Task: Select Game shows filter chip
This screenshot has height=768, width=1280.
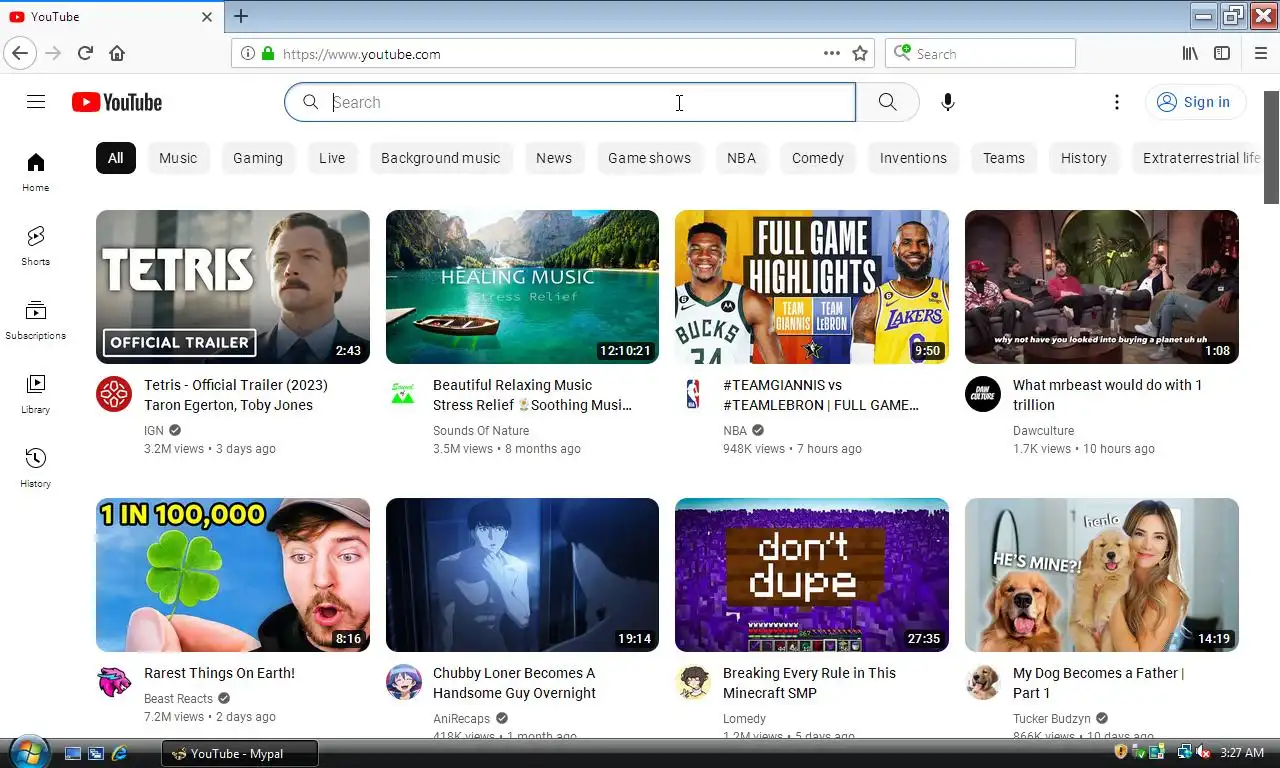Action: (x=650, y=158)
